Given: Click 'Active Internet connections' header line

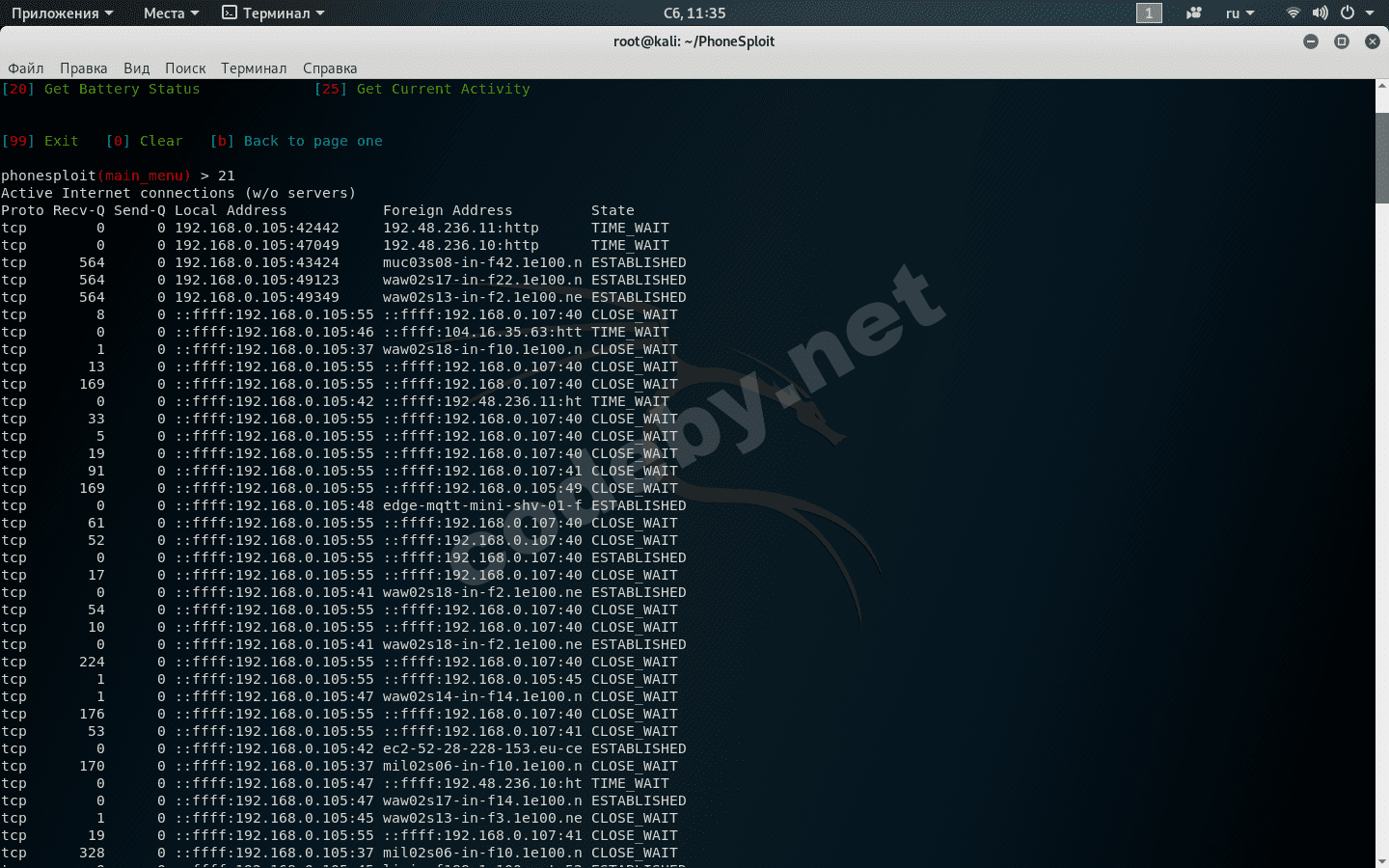Looking at the screenshot, I should (x=178, y=193).
